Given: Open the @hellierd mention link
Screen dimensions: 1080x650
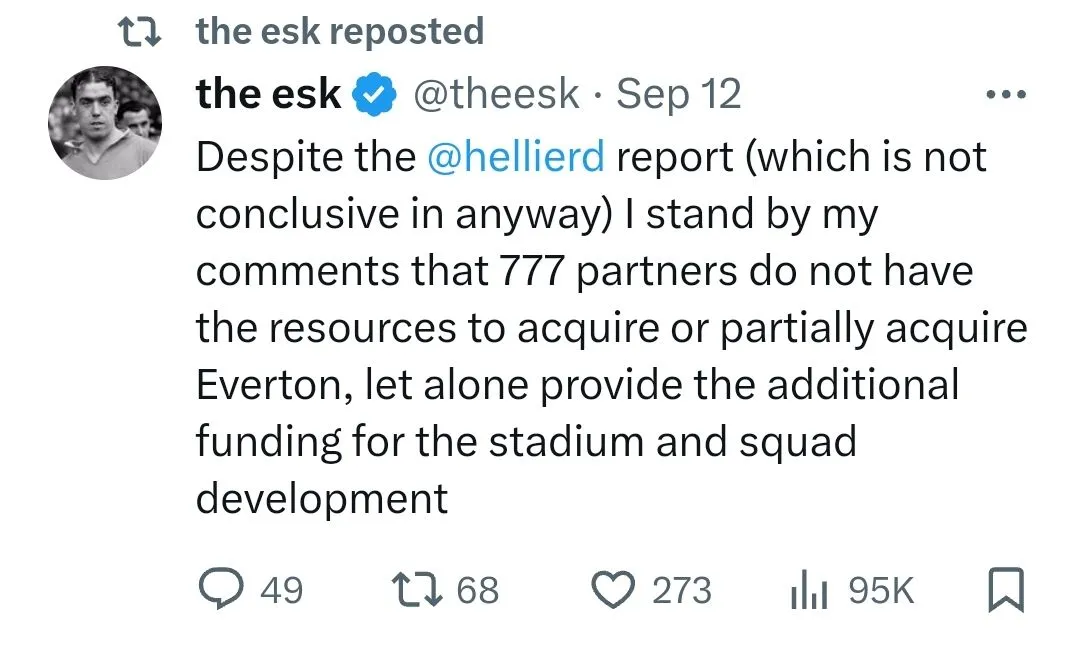Looking at the screenshot, I should click(515, 157).
